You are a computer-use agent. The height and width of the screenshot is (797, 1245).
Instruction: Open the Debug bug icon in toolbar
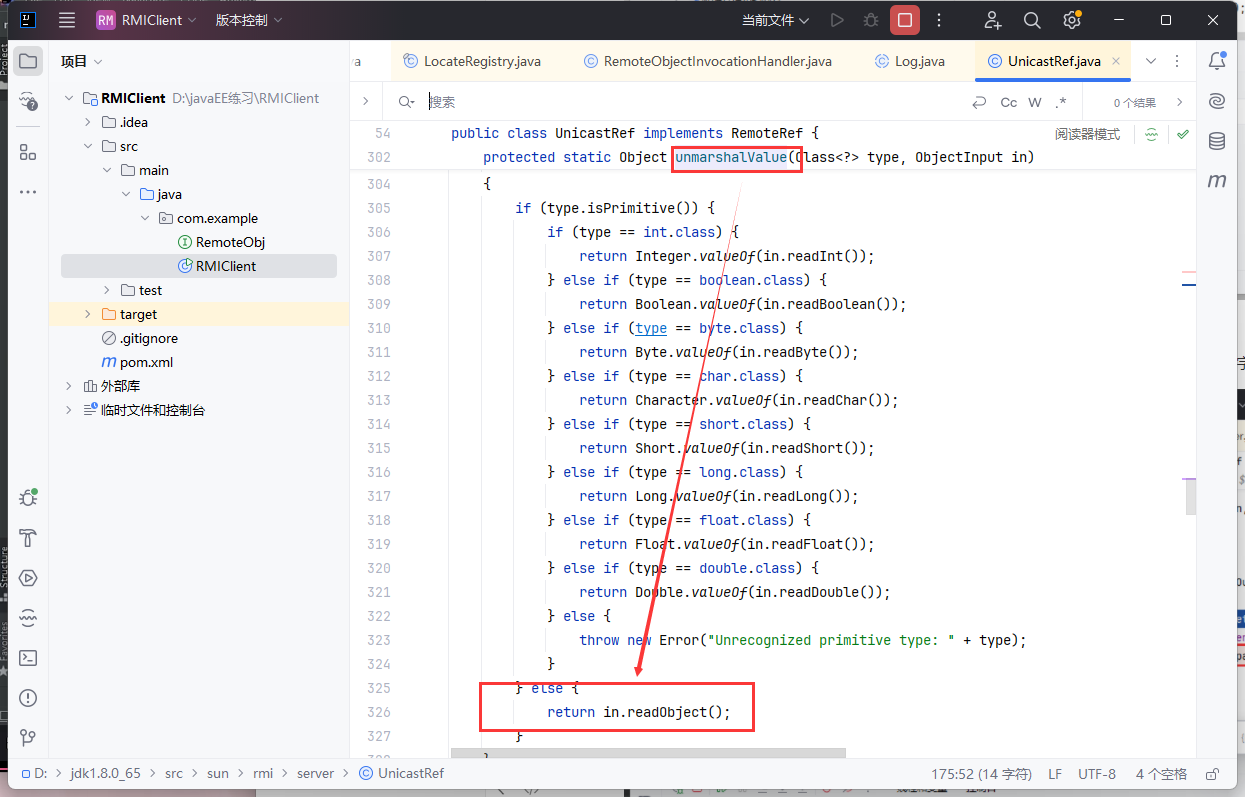coord(871,20)
